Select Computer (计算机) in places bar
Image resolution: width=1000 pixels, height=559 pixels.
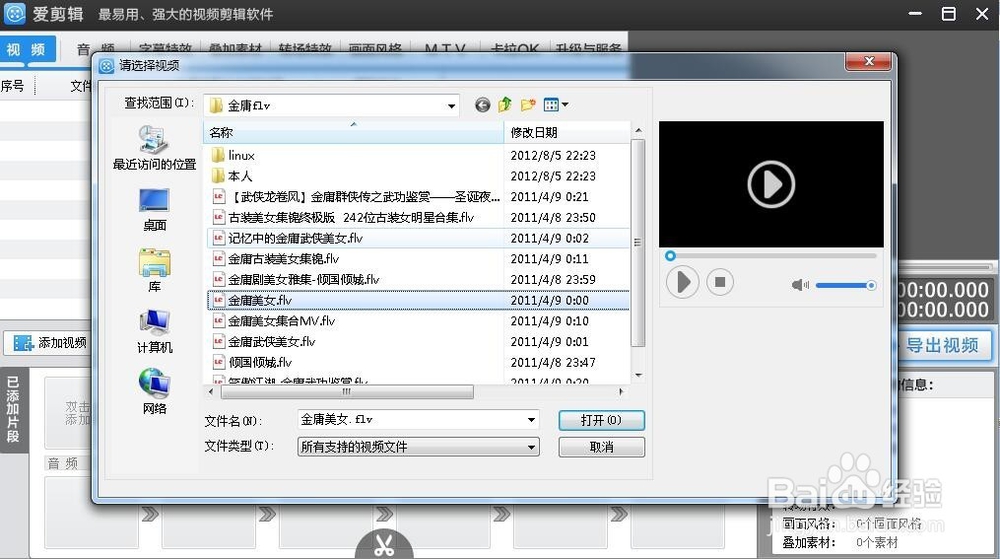tap(154, 331)
